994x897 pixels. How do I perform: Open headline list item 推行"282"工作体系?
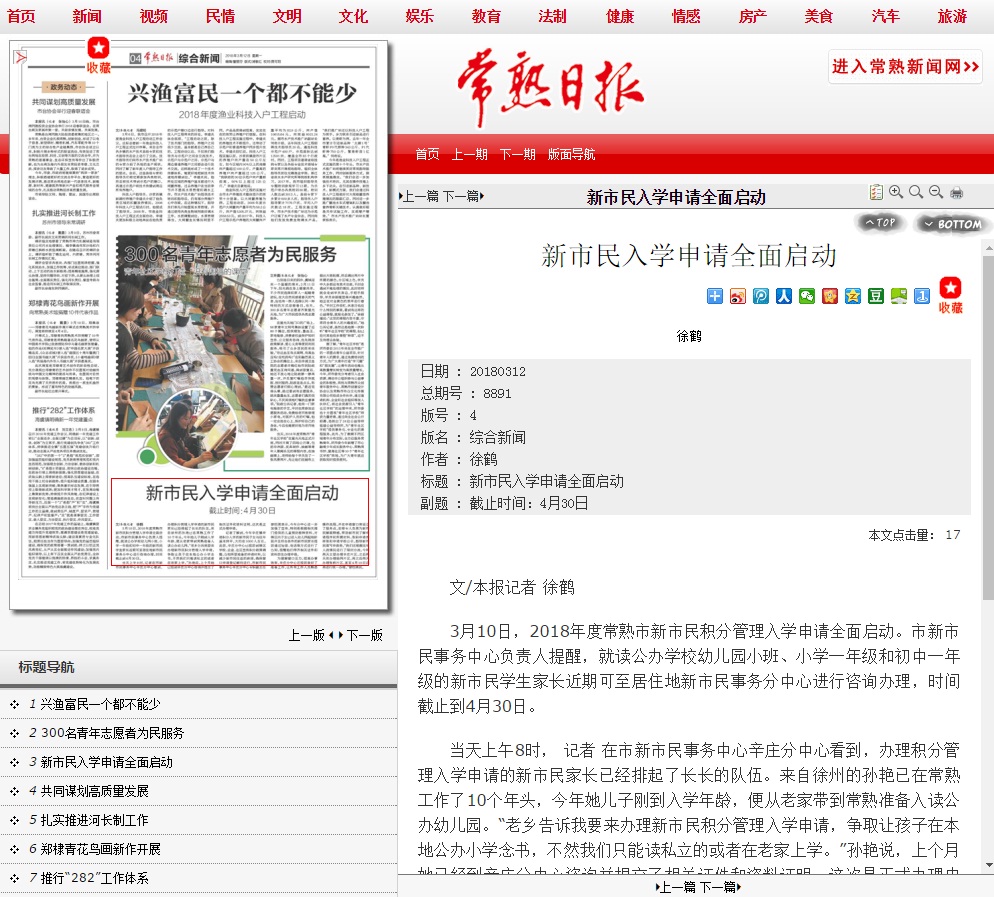(94, 878)
